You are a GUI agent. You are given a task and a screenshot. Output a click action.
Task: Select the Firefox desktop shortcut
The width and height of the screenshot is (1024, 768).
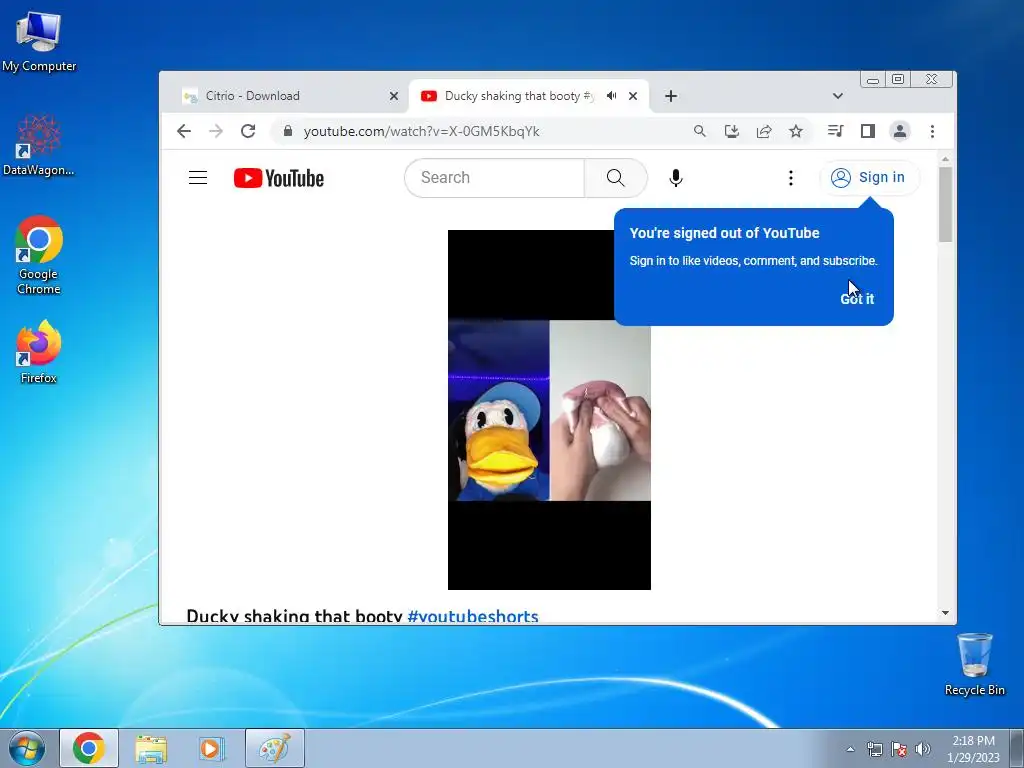coord(39,352)
